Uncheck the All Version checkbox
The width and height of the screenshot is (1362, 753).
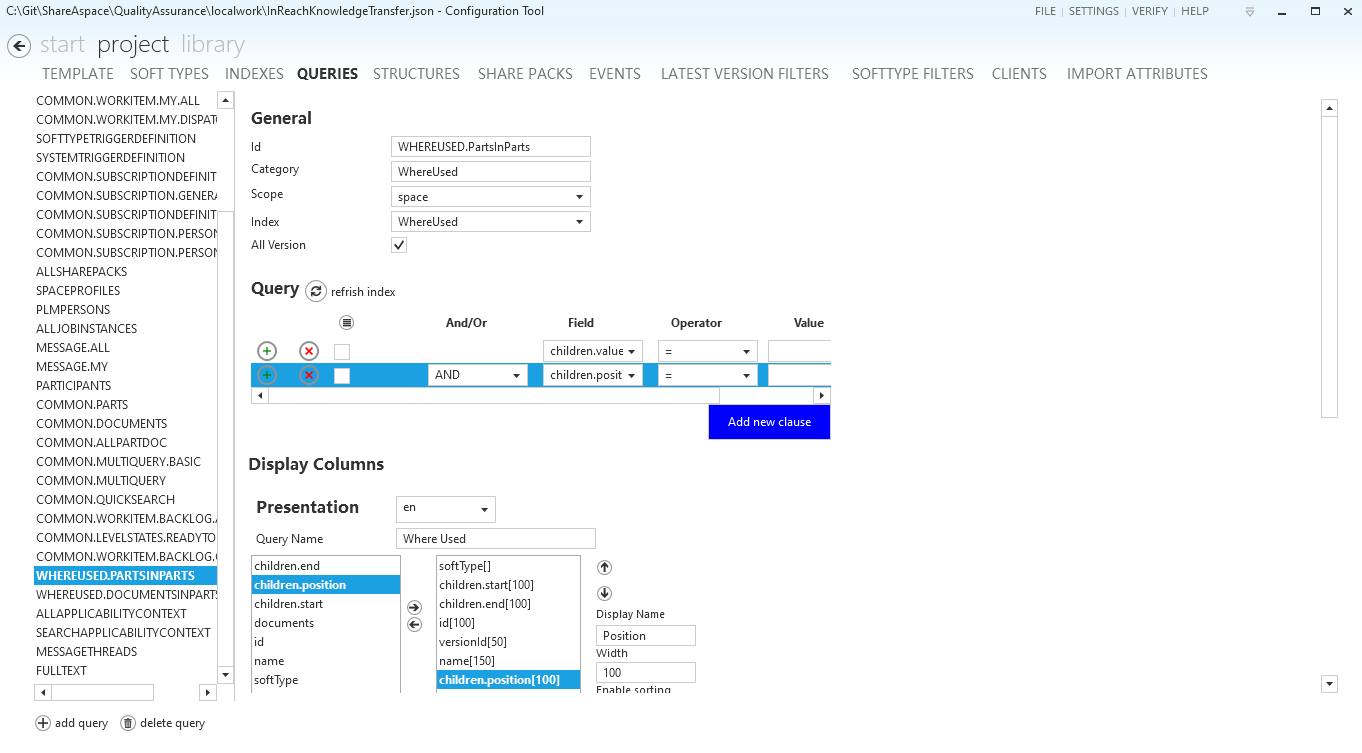[x=398, y=244]
